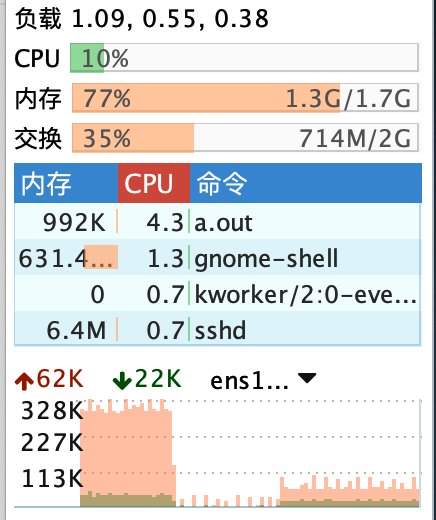Click the 内存 77% memory usage bar
The image size is (436, 520).
click(245, 98)
